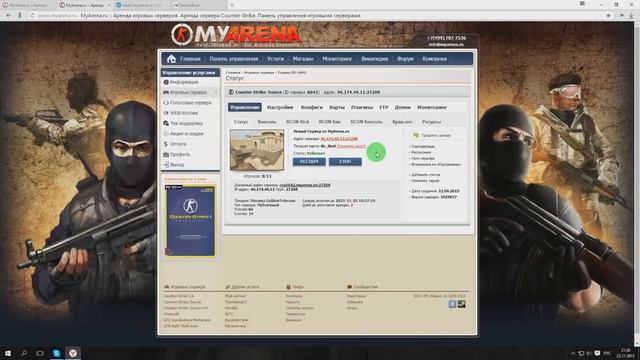Open the RCON Консоль sub-tab

(366, 122)
